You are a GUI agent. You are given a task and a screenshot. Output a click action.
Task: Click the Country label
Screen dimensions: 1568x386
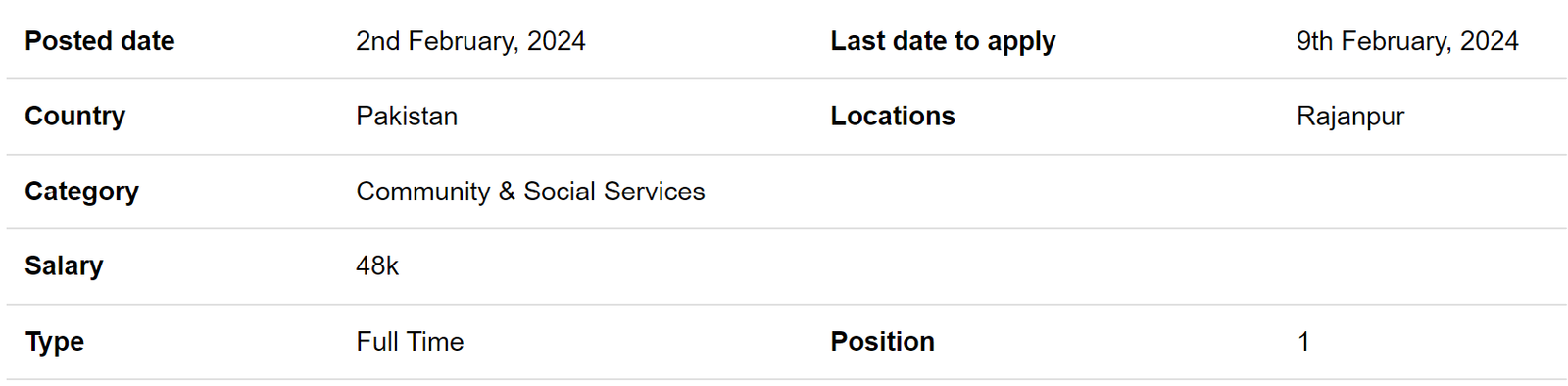pos(75,117)
